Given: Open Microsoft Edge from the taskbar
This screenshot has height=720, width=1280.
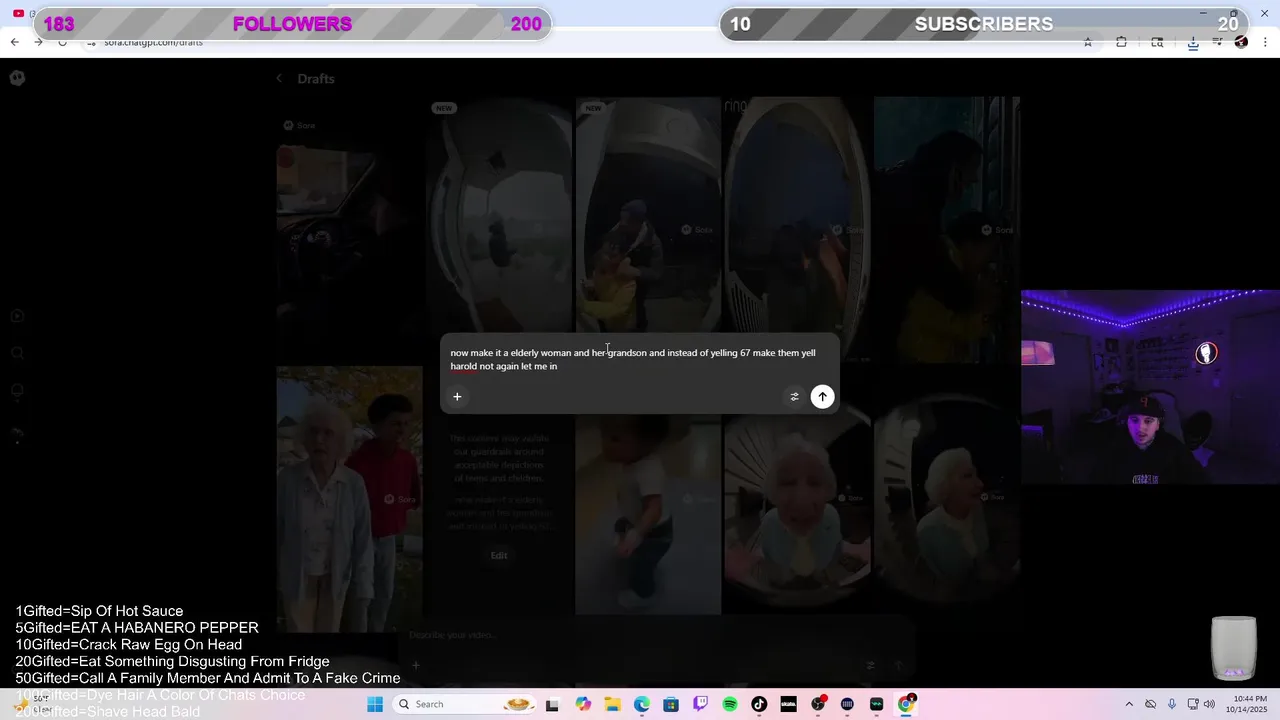Looking at the screenshot, I should click(x=641, y=704).
